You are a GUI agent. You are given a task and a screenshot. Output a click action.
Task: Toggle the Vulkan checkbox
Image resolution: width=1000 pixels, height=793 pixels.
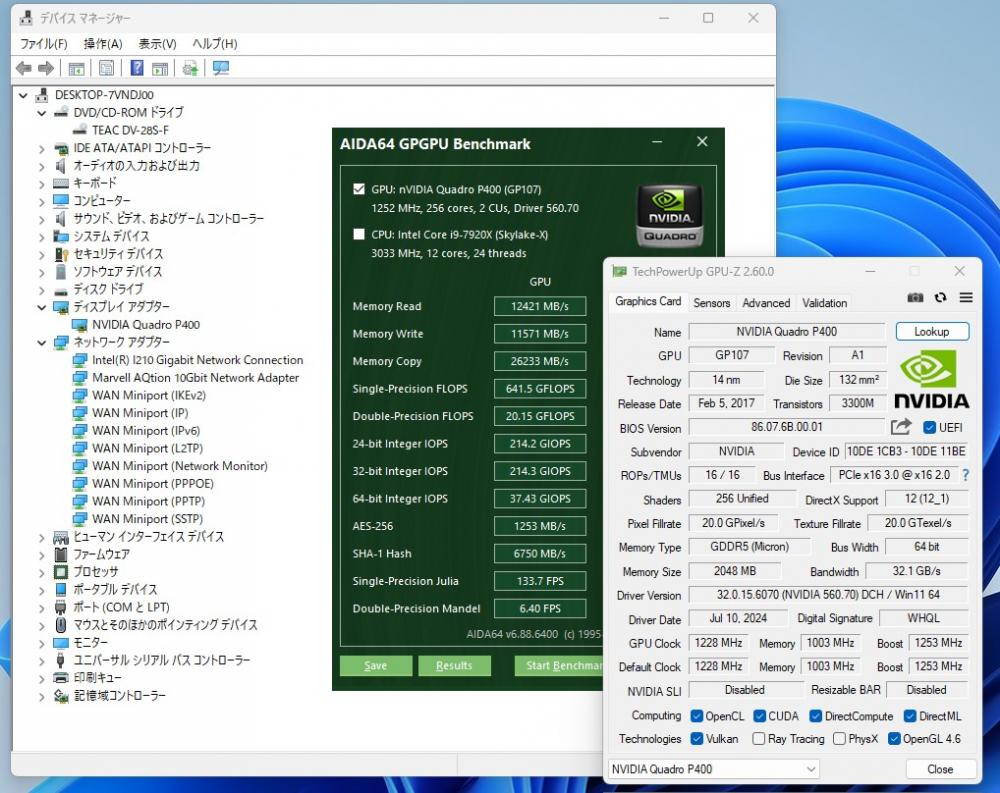click(x=696, y=739)
